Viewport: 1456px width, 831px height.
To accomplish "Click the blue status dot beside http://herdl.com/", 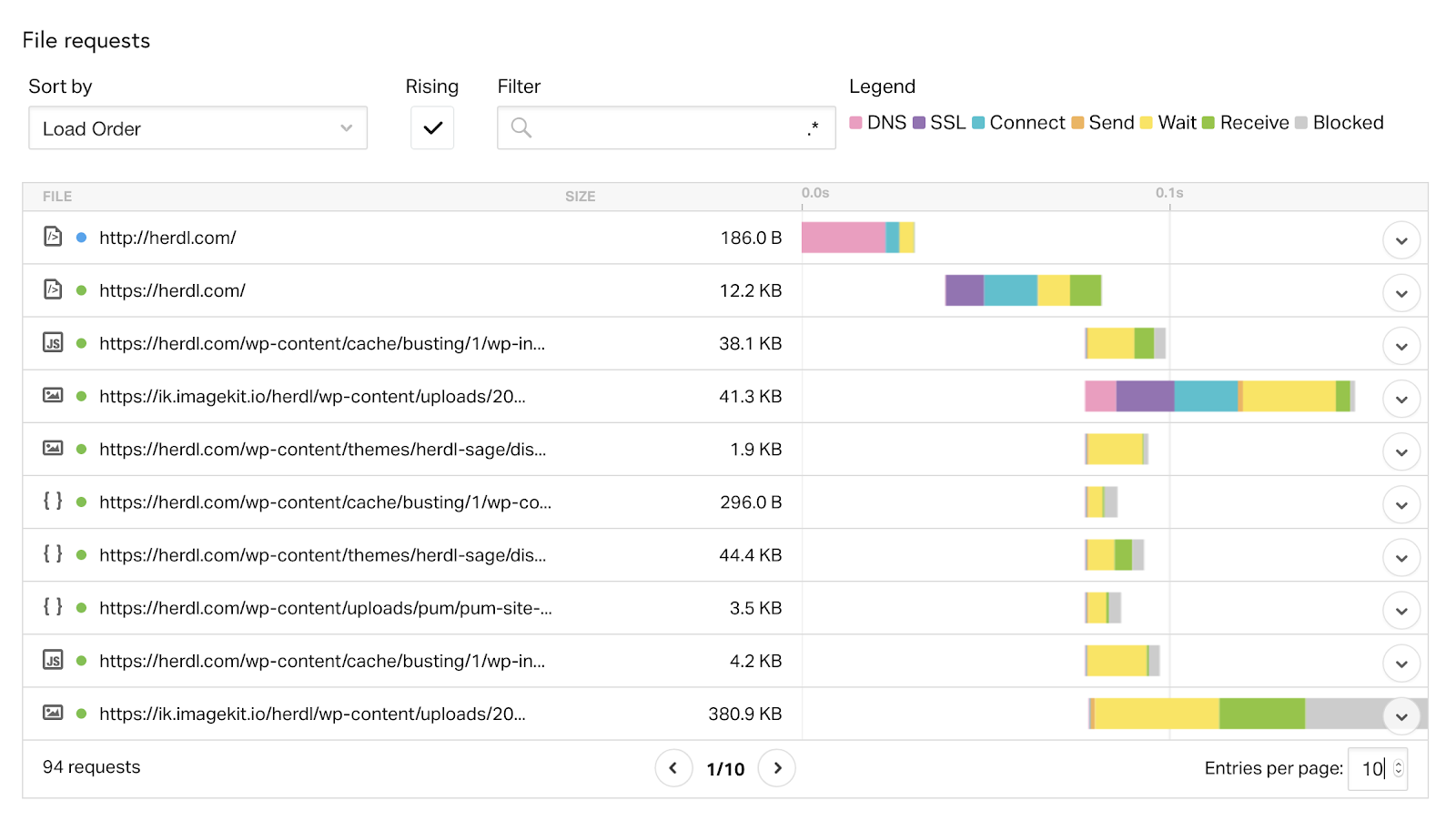I will (81, 236).
